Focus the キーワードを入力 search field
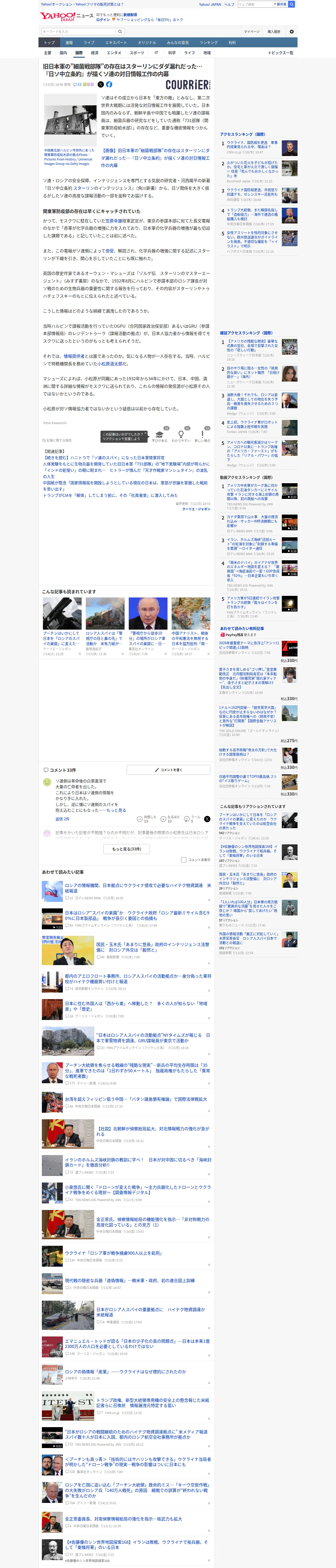 (x=79, y=32)
